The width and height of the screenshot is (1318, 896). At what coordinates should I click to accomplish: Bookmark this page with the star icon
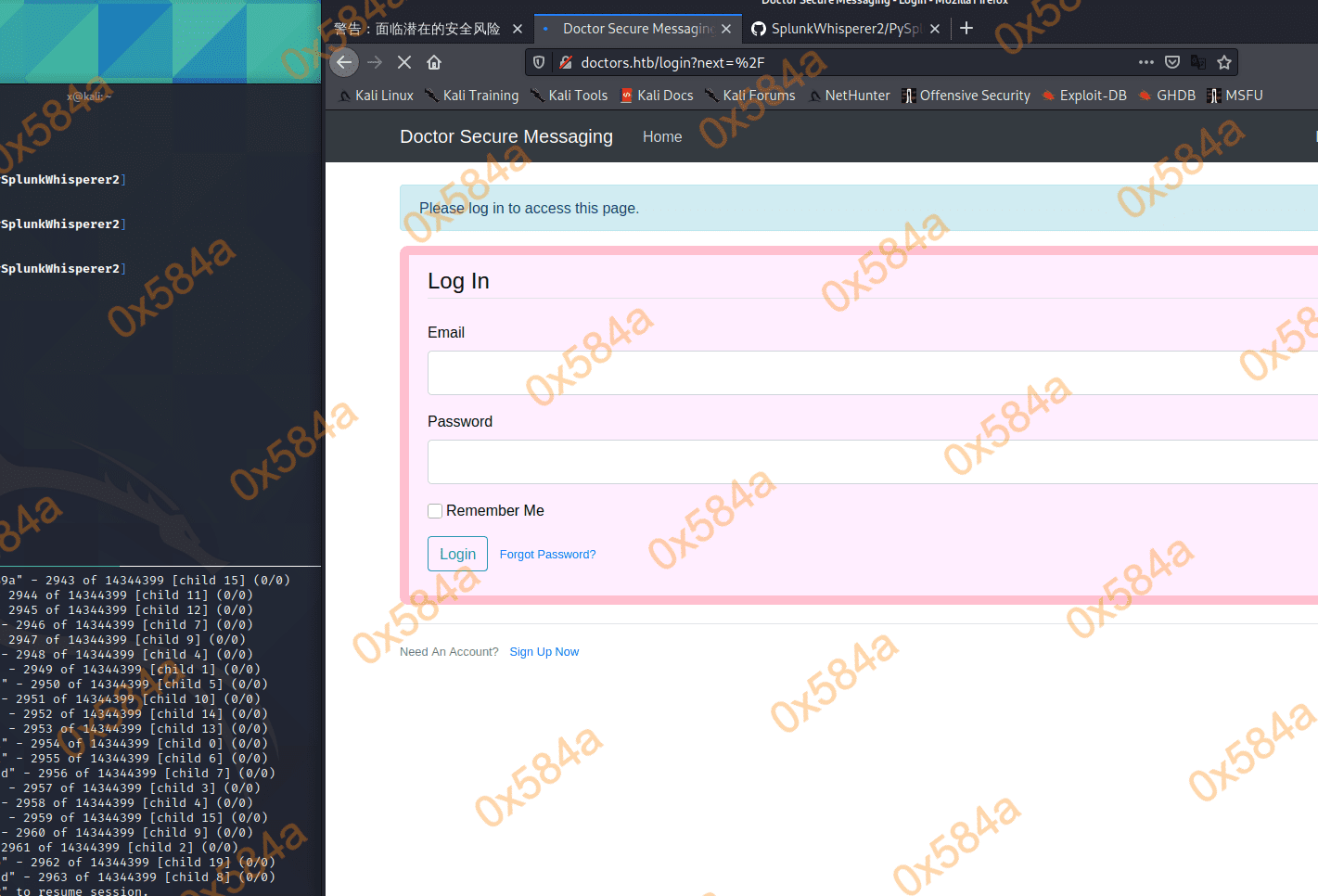click(x=1224, y=62)
